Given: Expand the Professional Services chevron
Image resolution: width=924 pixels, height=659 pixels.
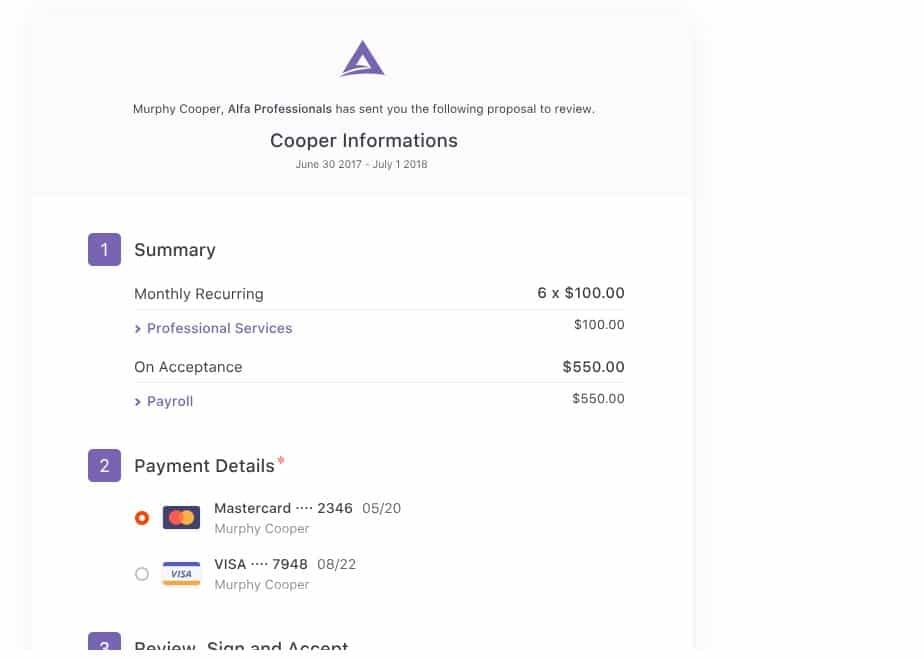Looking at the screenshot, I should tap(138, 329).
